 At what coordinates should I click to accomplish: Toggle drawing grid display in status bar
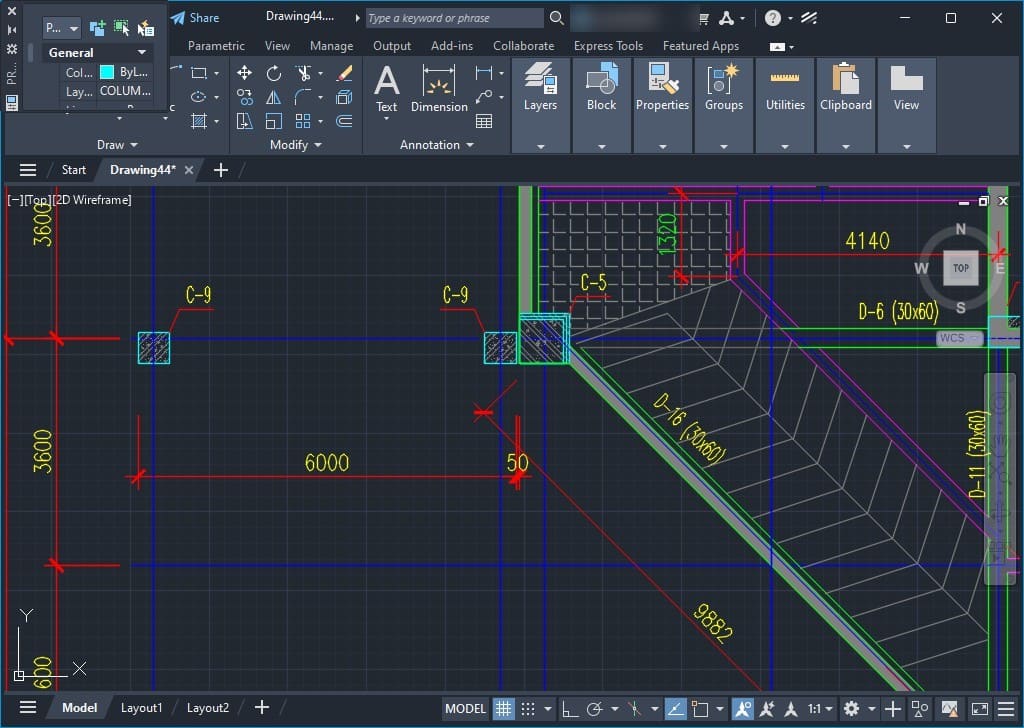tap(502, 708)
